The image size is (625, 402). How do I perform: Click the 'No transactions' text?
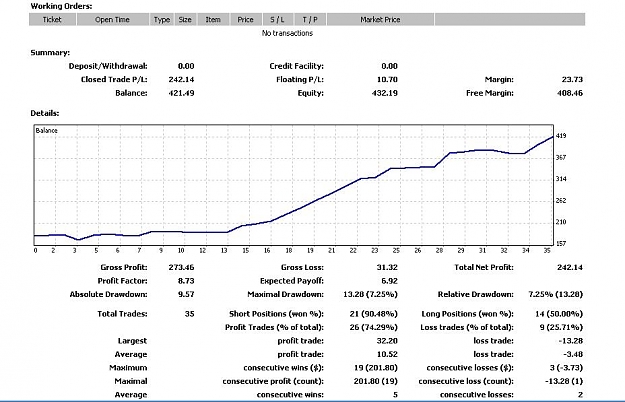click(287, 33)
